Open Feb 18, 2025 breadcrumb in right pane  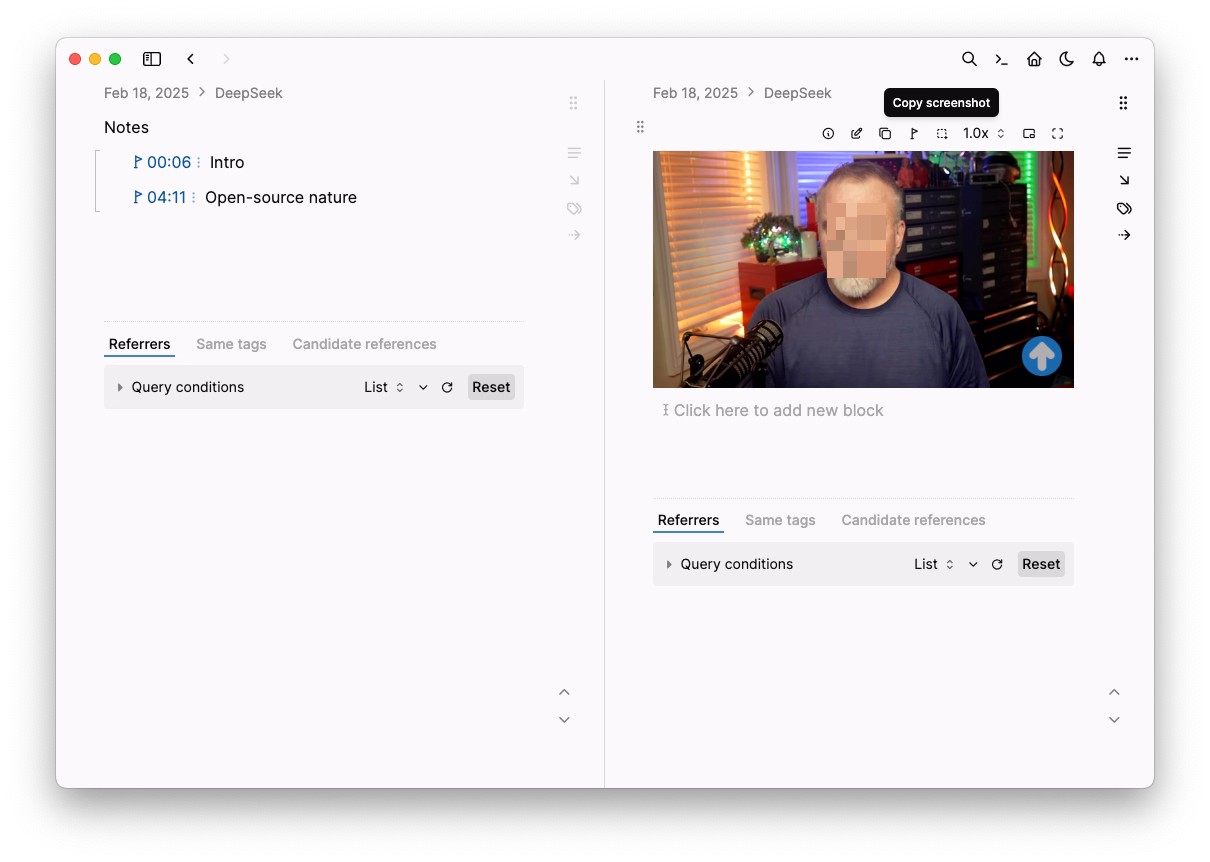[695, 93]
